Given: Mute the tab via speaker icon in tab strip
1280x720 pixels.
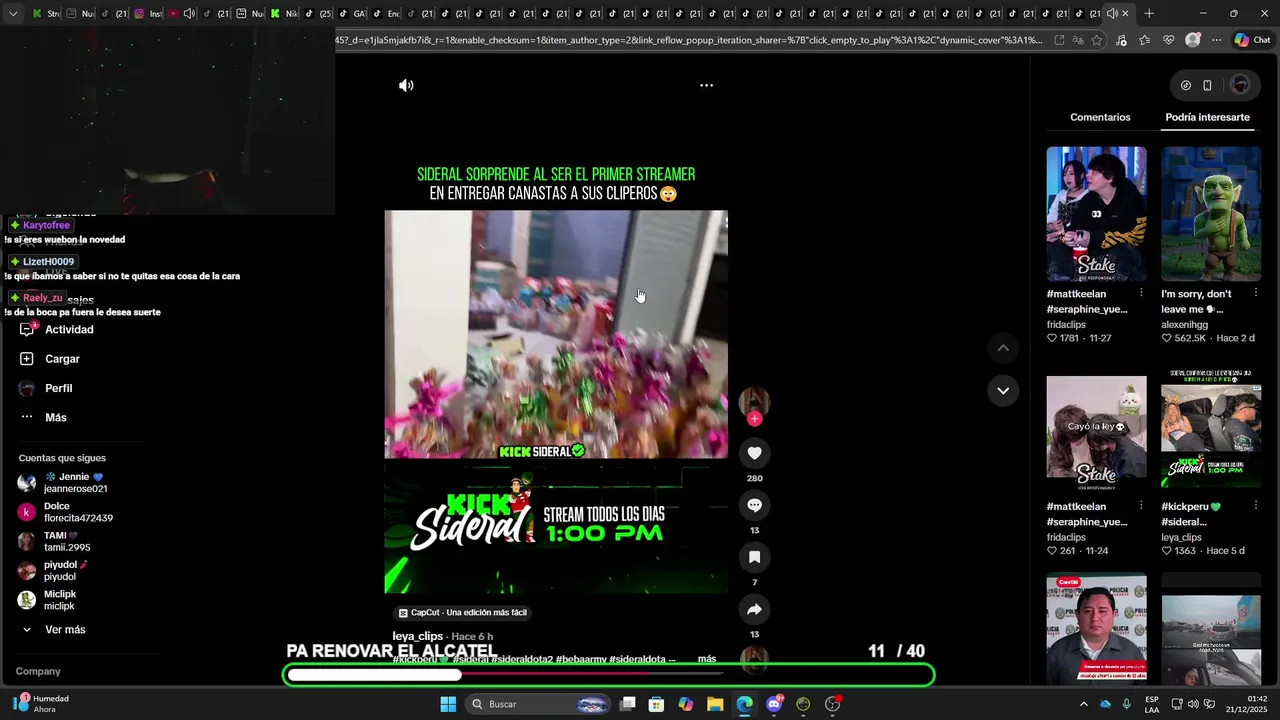Looking at the screenshot, I should tap(1112, 14).
